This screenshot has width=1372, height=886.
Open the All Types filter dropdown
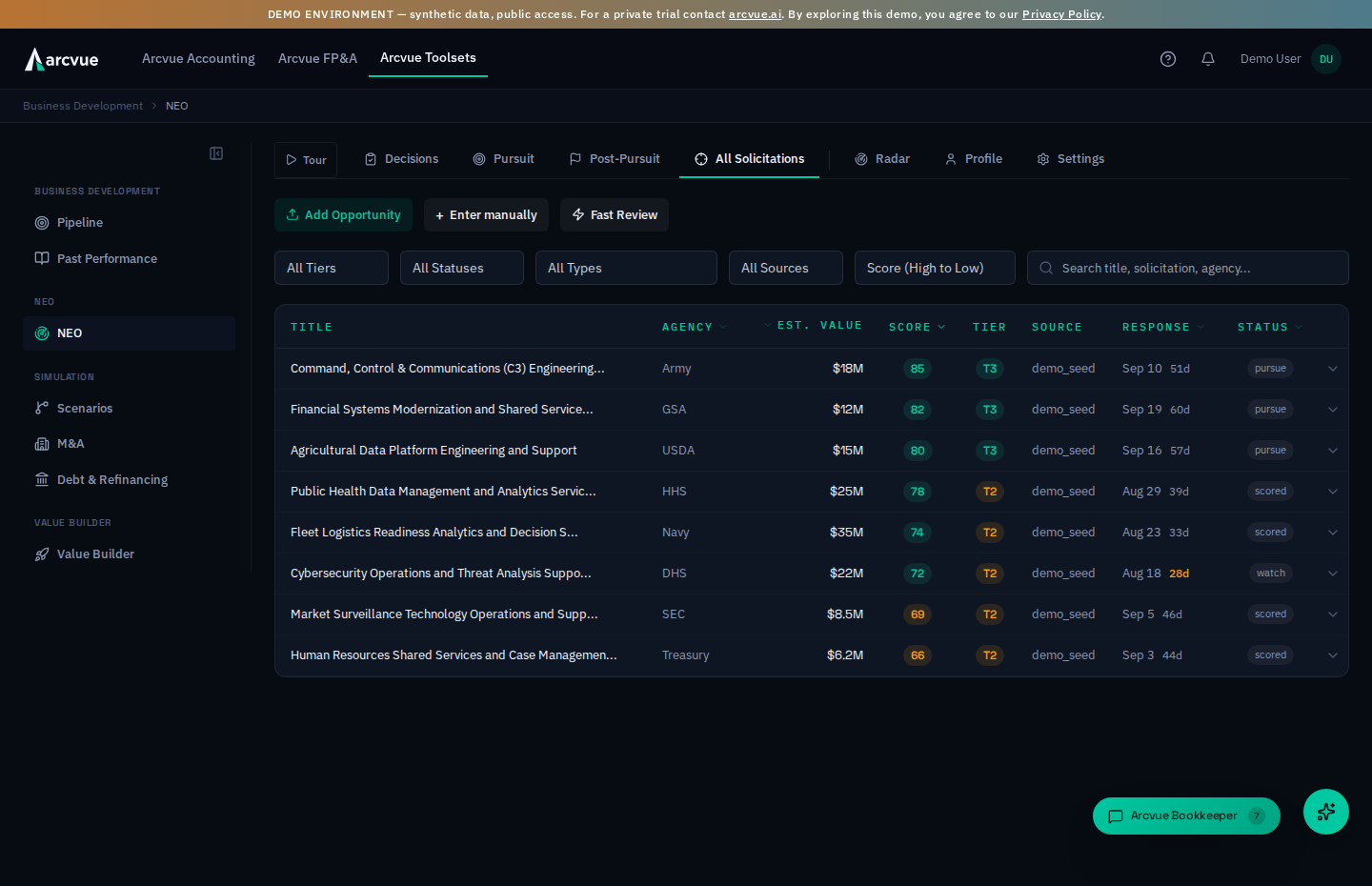coord(626,268)
